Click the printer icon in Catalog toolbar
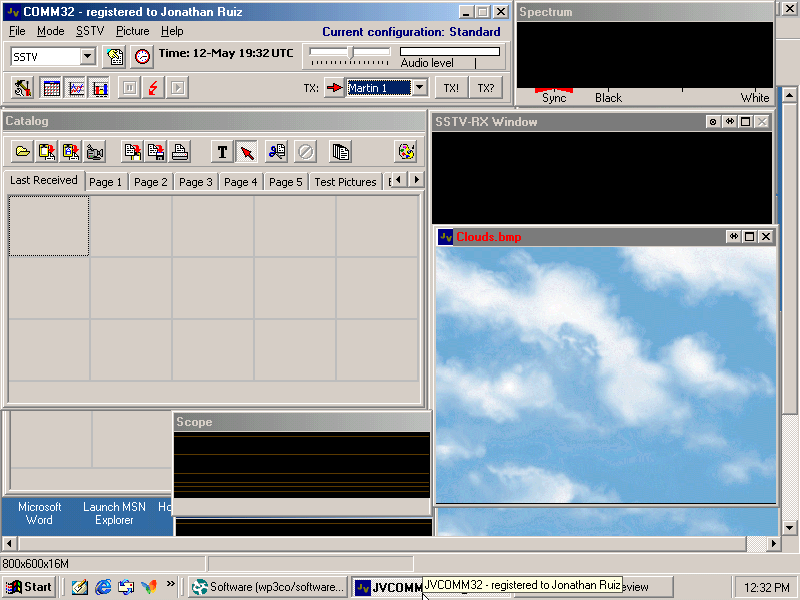Screen dimensions: 800x600 tap(180, 152)
